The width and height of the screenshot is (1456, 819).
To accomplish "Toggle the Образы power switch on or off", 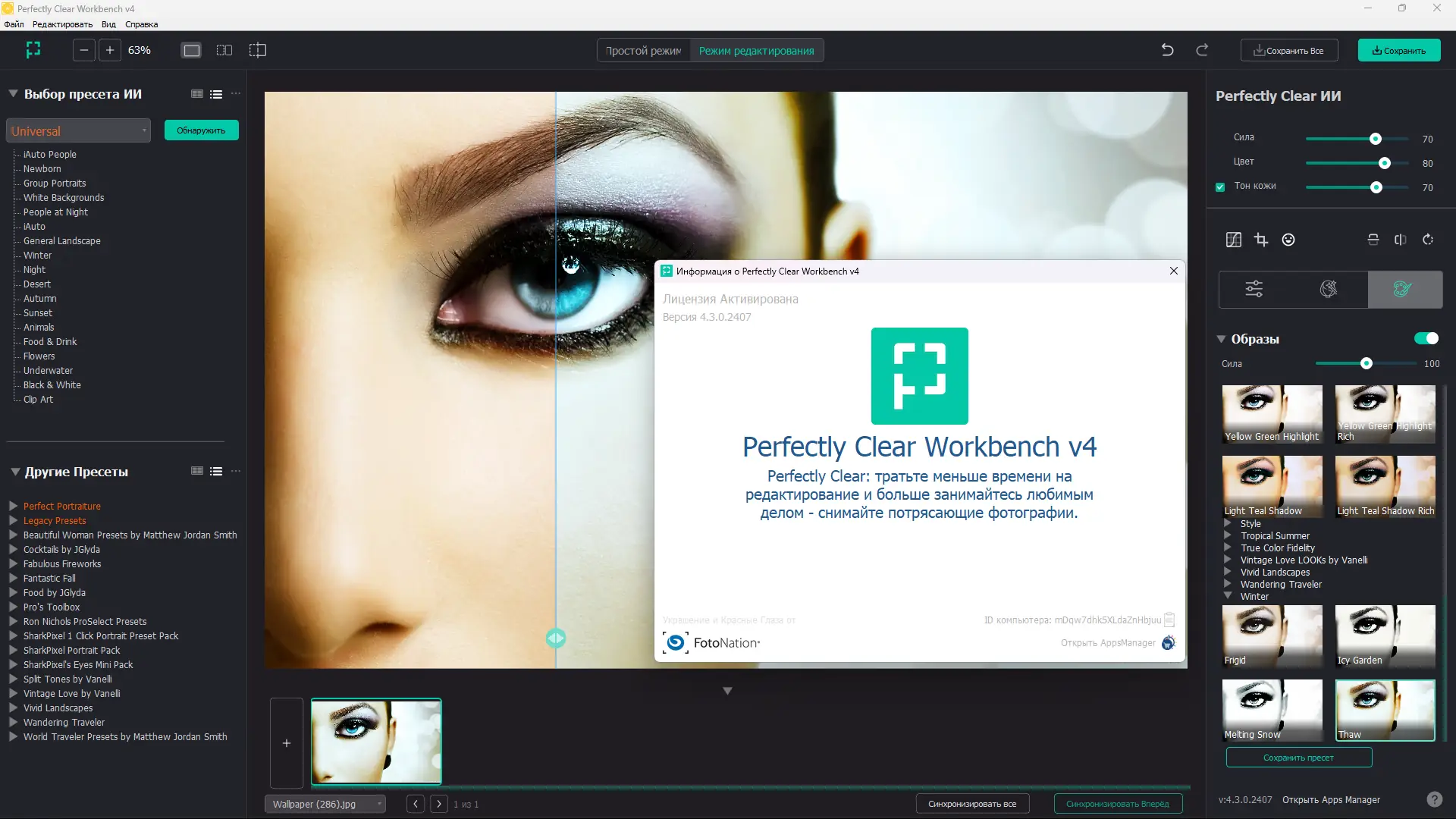I will pyautogui.click(x=1426, y=338).
